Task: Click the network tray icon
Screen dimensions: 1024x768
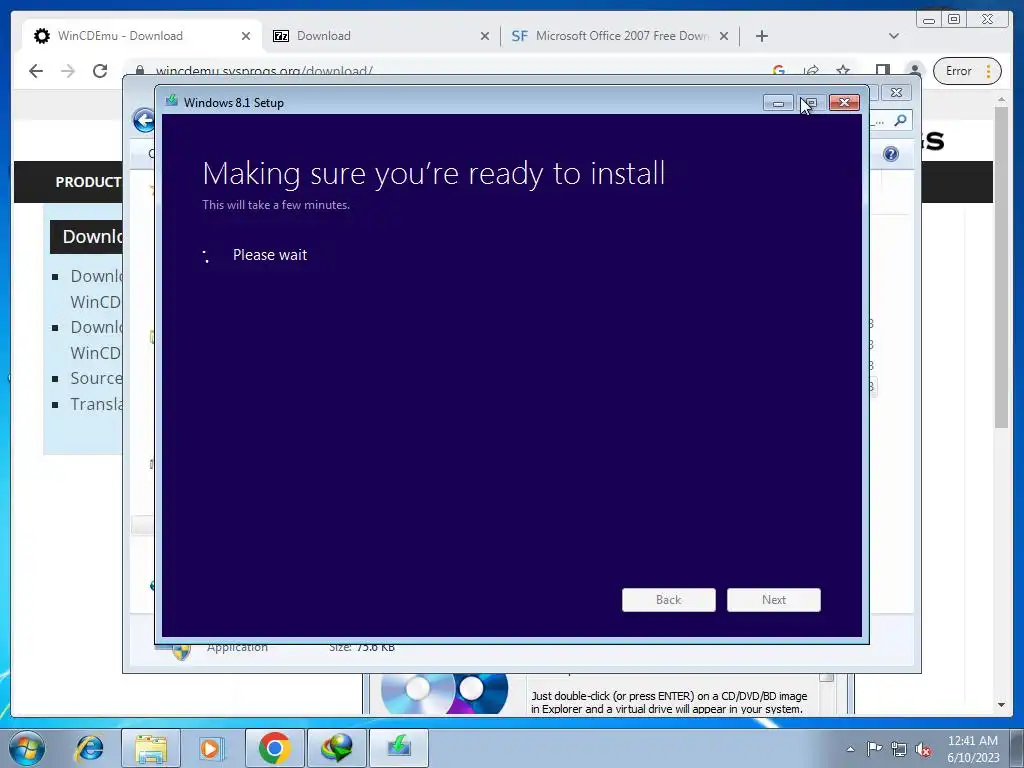Action: [899, 749]
